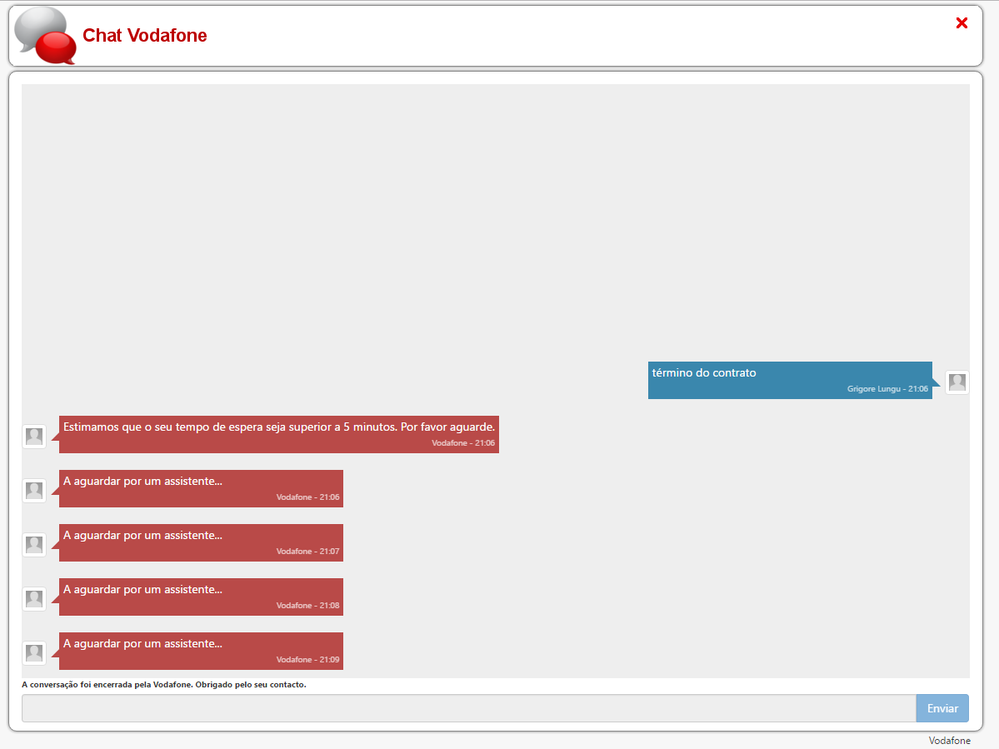Image resolution: width=999 pixels, height=749 pixels.
Task: Close the chat with the red X
Action: (x=961, y=23)
